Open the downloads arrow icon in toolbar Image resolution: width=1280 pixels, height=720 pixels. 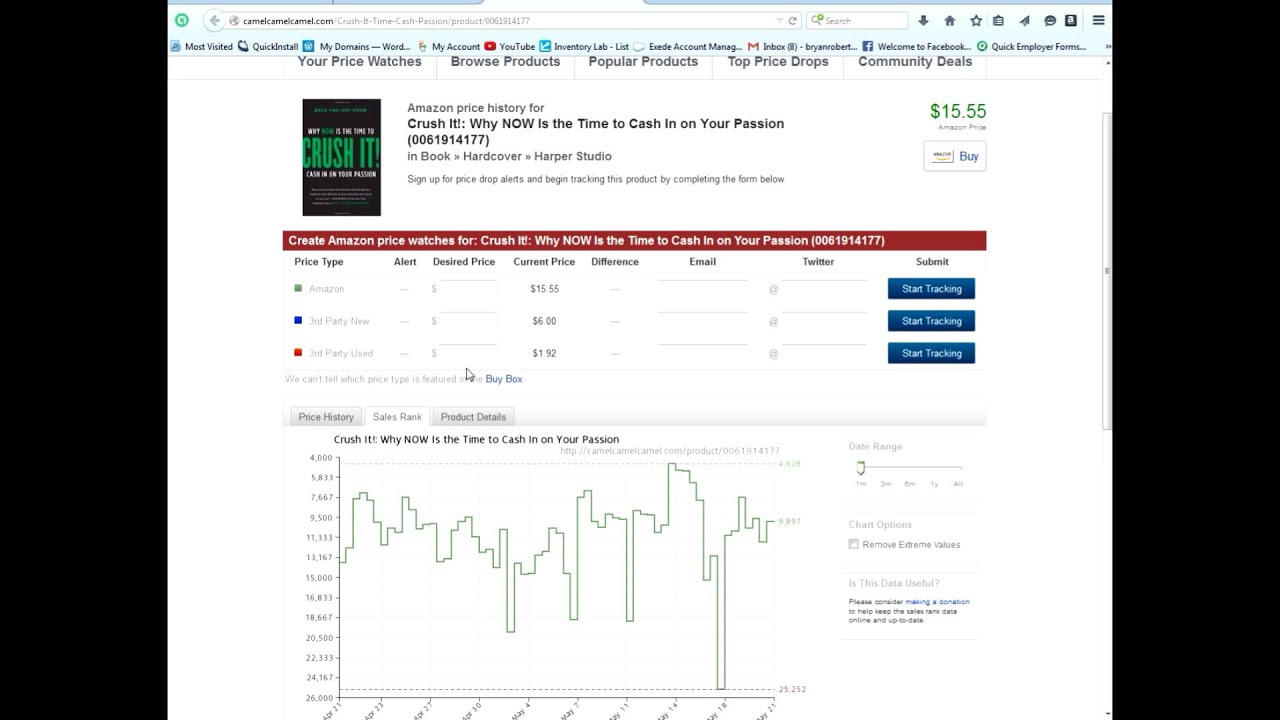pos(923,20)
